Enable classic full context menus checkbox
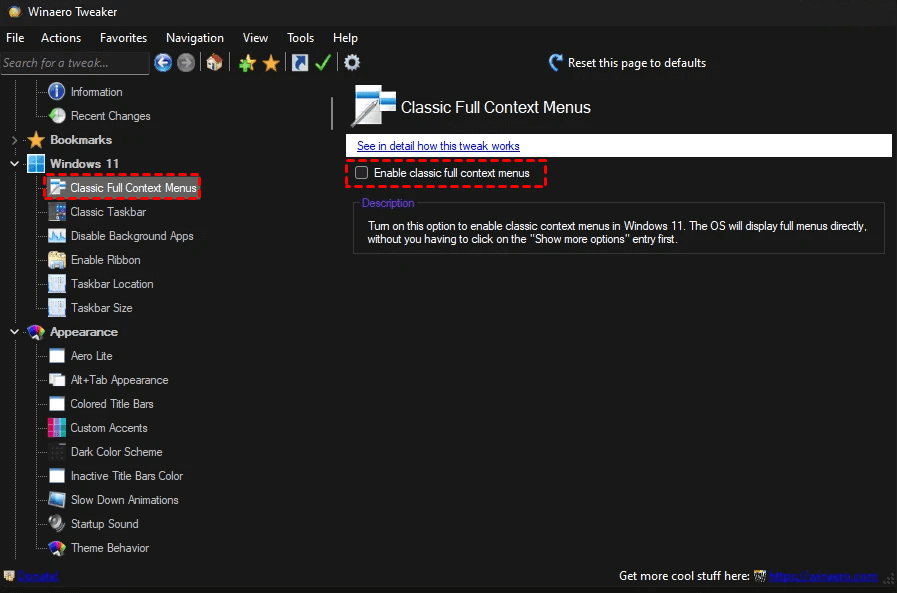This screenshot has width=897, height=593. 362,173
